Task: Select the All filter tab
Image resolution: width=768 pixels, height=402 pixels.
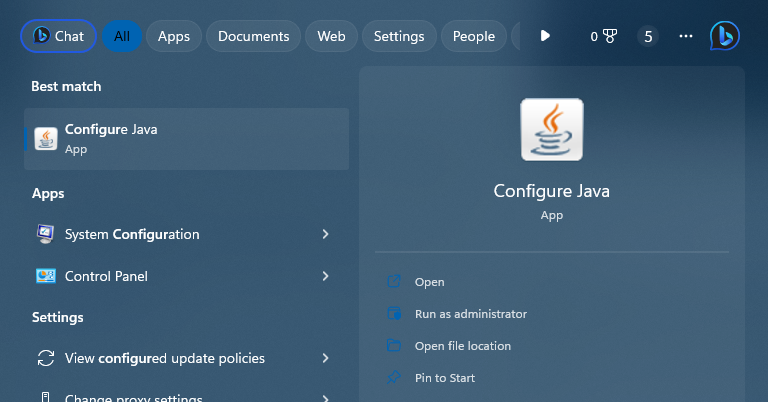Action: 122,36
